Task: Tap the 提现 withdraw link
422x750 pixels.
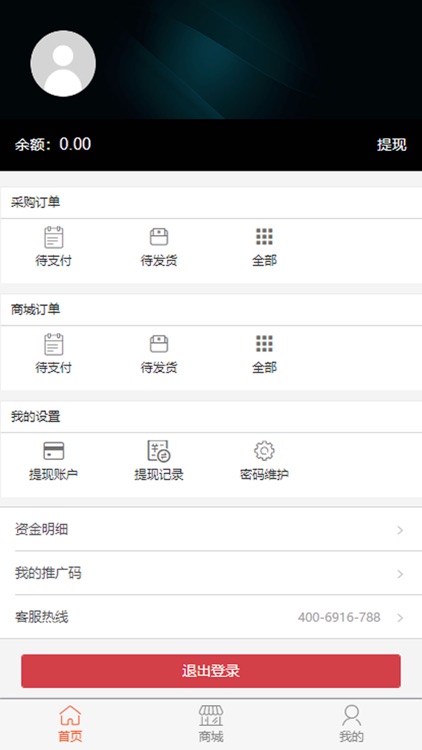Action: (x=391, y=144)
